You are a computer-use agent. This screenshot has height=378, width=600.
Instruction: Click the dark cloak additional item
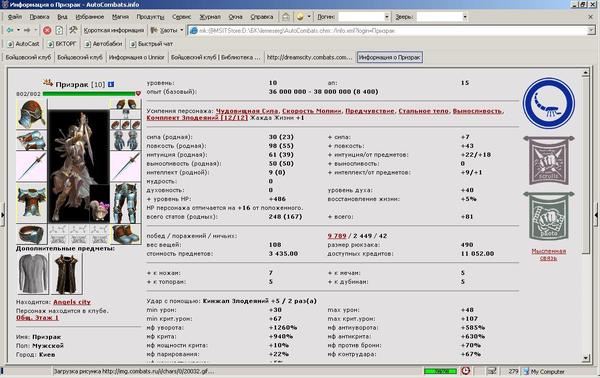[x=66, y=274]
